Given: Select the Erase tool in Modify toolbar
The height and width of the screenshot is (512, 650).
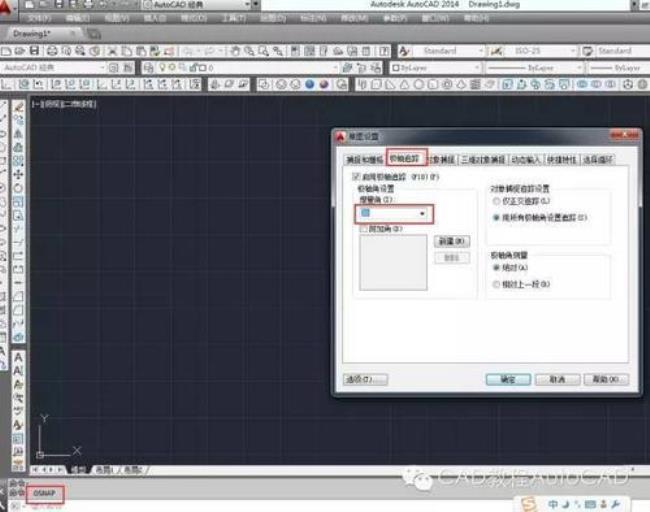Looking at the screenshot, I should 18,107.
